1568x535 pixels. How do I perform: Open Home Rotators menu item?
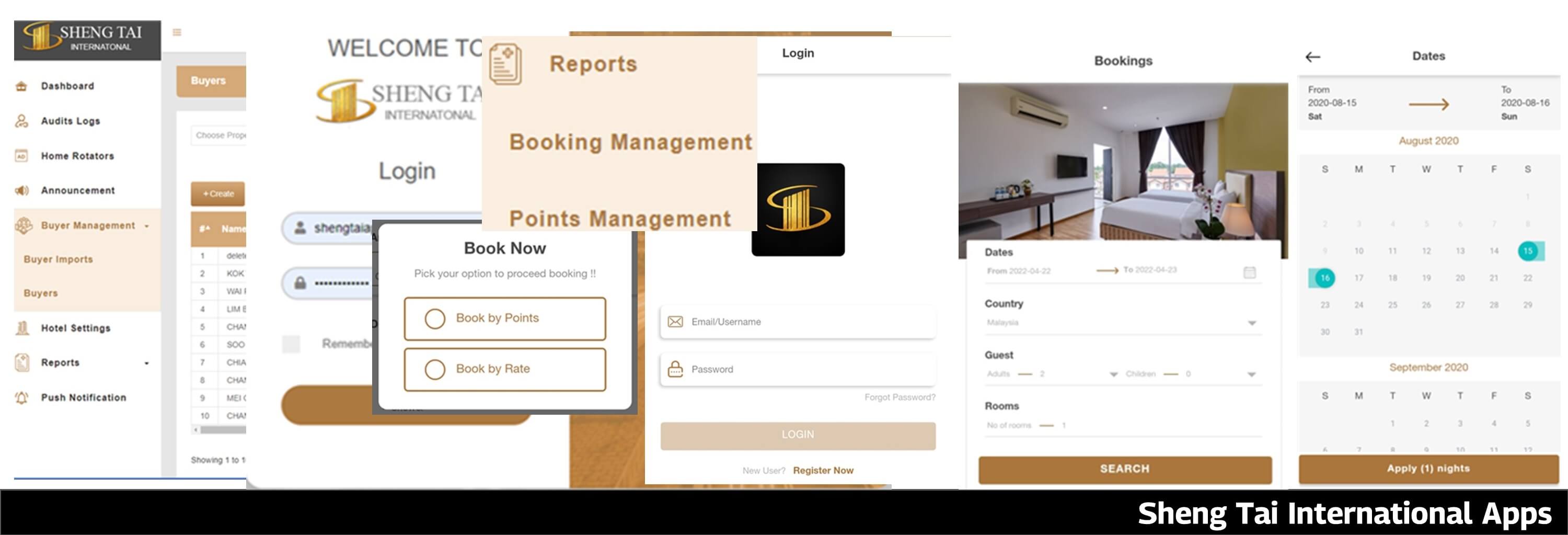77,156
